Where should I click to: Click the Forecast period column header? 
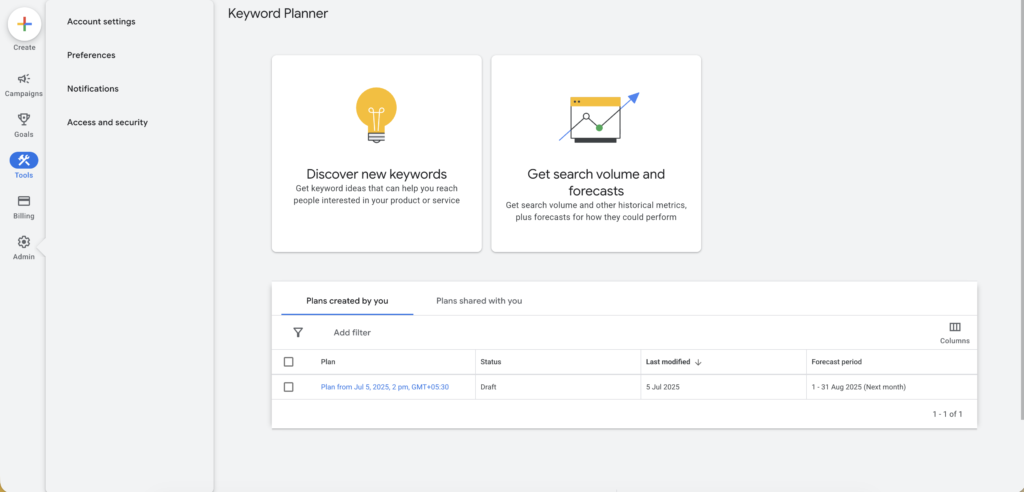(837, 362)
